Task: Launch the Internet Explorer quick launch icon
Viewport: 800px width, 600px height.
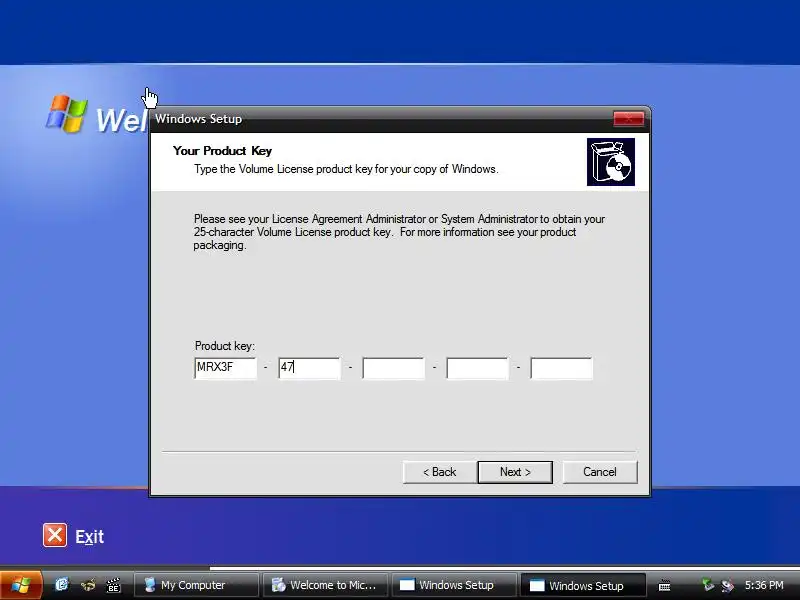Action: click(62, 585)
